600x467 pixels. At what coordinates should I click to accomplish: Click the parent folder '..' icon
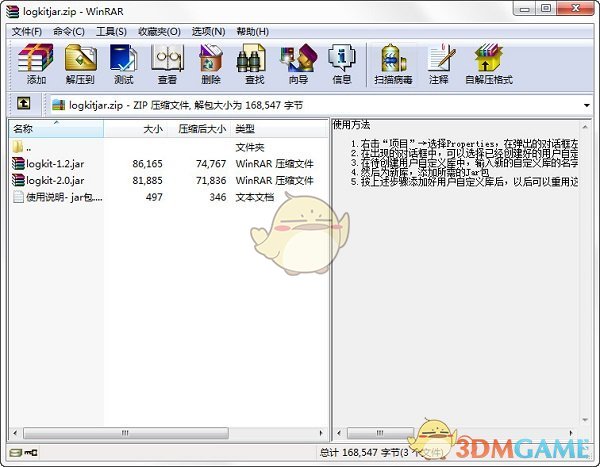pos(18,147)
